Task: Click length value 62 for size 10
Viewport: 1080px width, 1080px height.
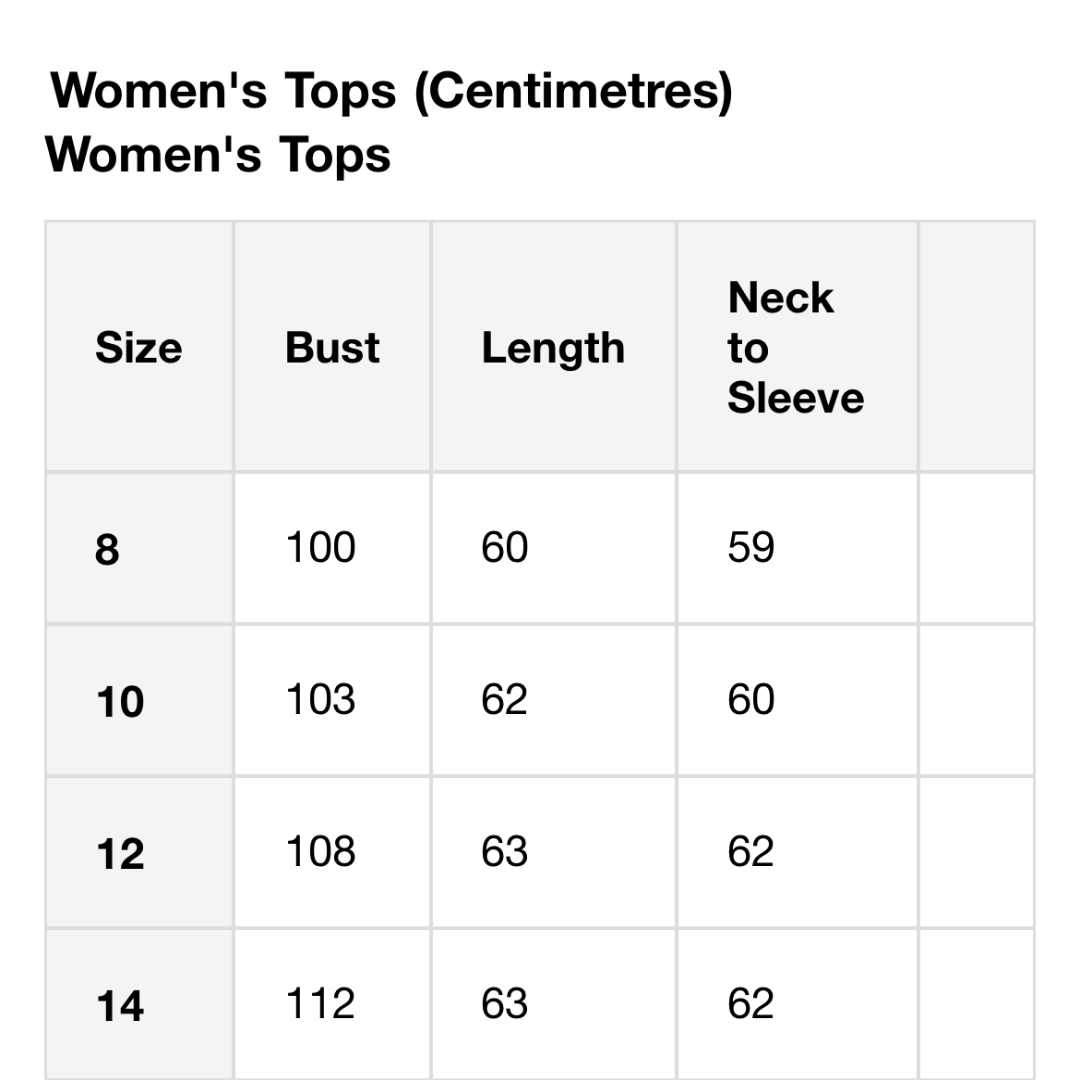Action: [x=504, y=700]
